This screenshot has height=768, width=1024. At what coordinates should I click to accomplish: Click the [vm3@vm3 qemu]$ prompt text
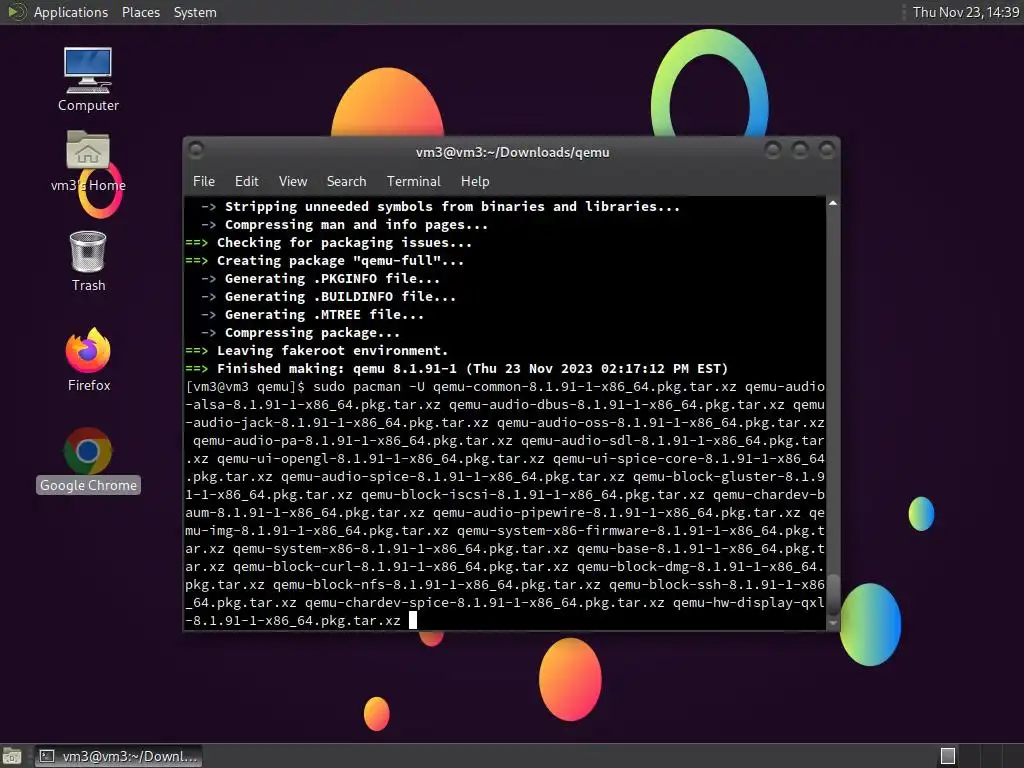coord(245,387)
